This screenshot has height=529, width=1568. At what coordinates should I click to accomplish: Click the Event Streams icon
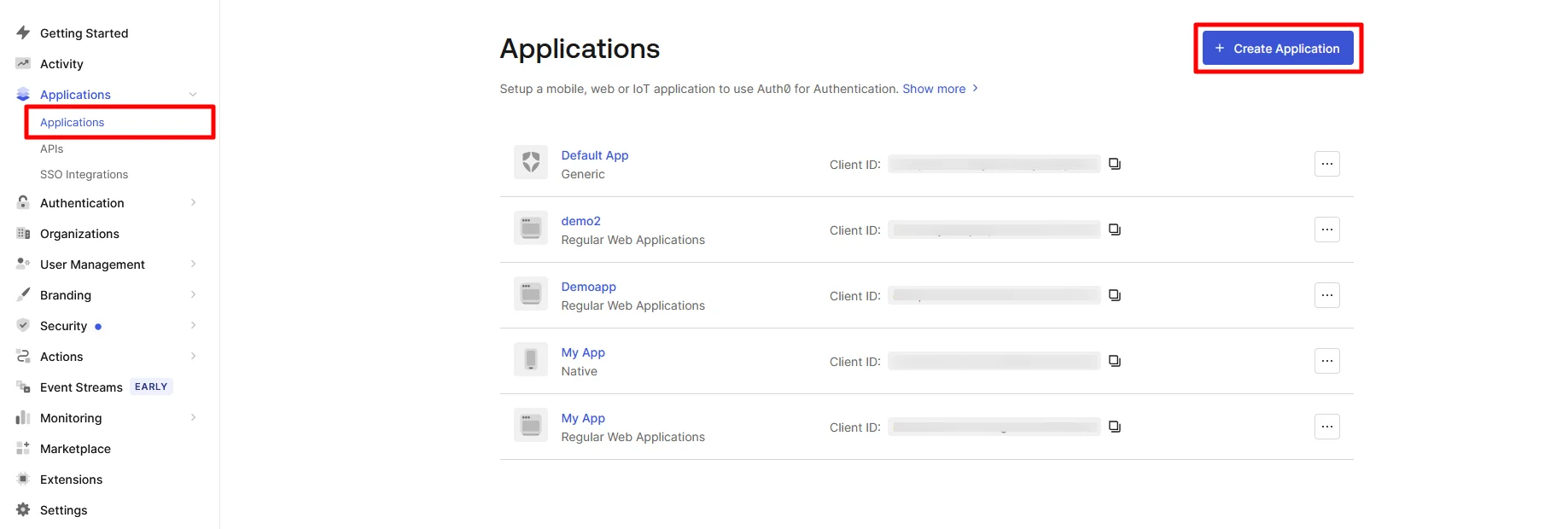pyautogui.click(x=23, y=387)
